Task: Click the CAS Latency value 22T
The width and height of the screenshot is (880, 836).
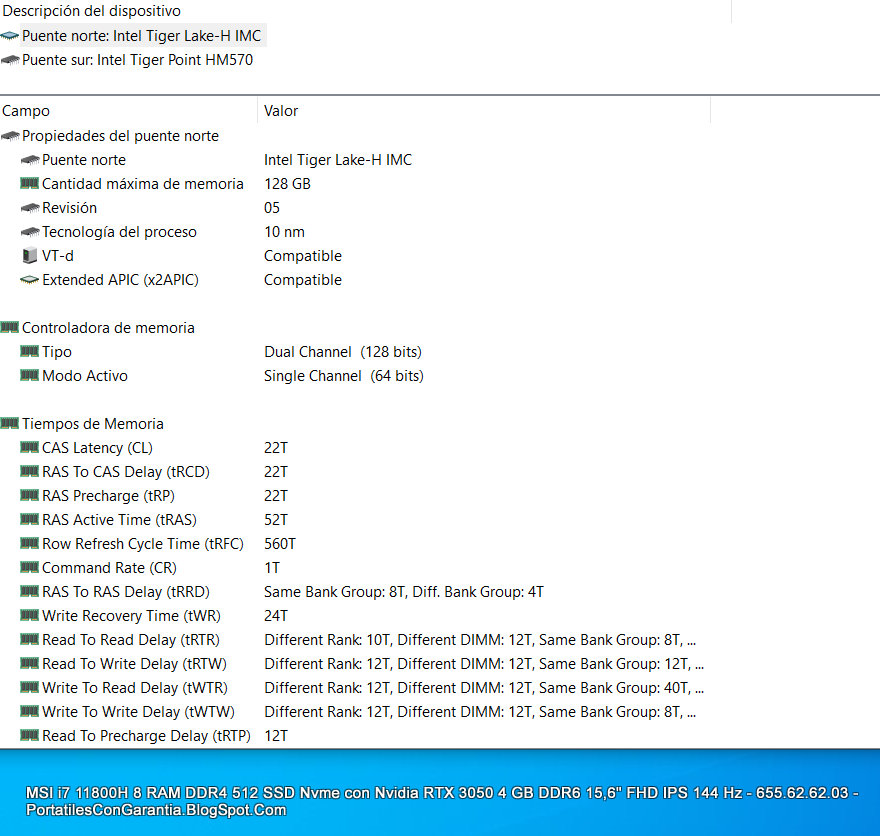Action: point(276,448)
